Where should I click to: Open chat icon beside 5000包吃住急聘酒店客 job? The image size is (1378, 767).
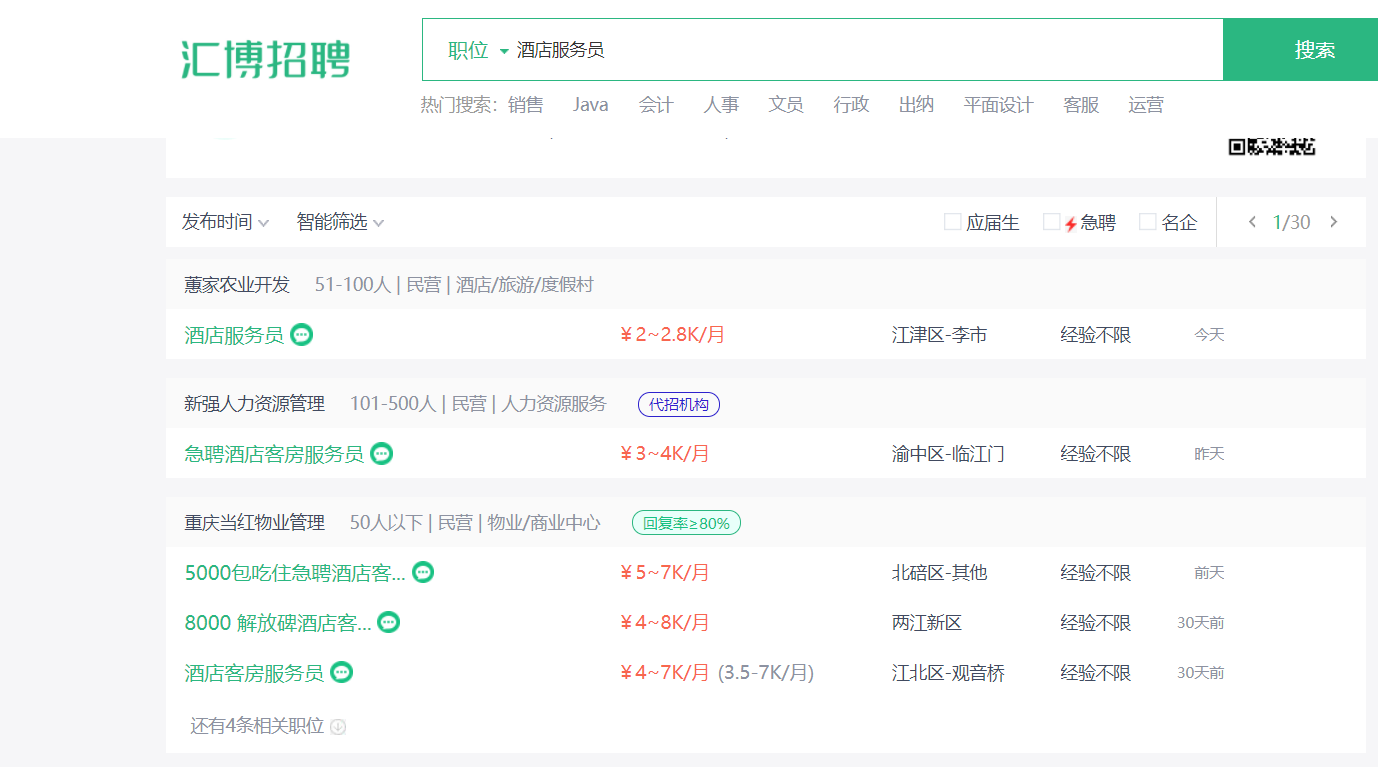coord(423,573)
